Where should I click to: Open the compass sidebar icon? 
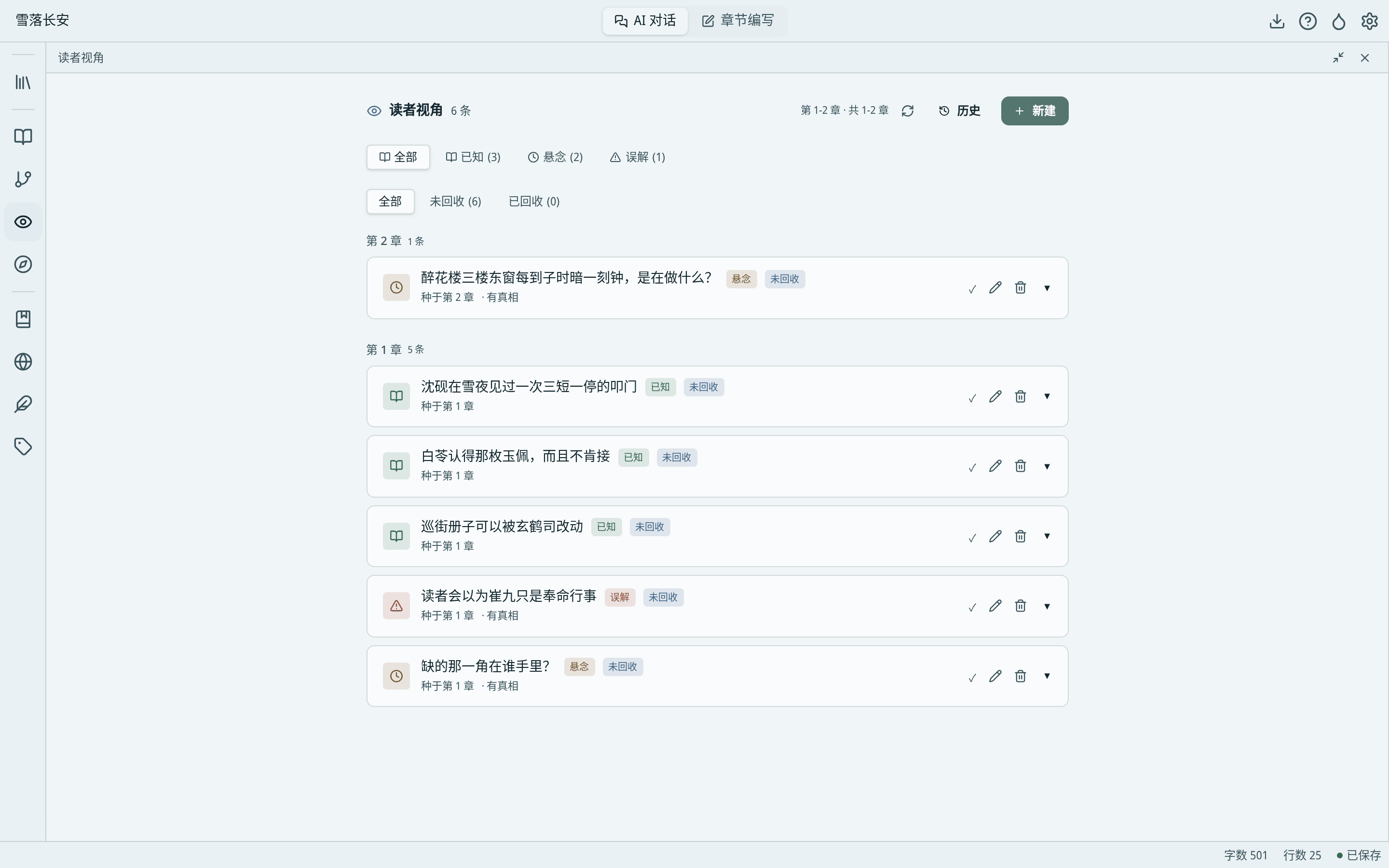[x=23, y=264]
